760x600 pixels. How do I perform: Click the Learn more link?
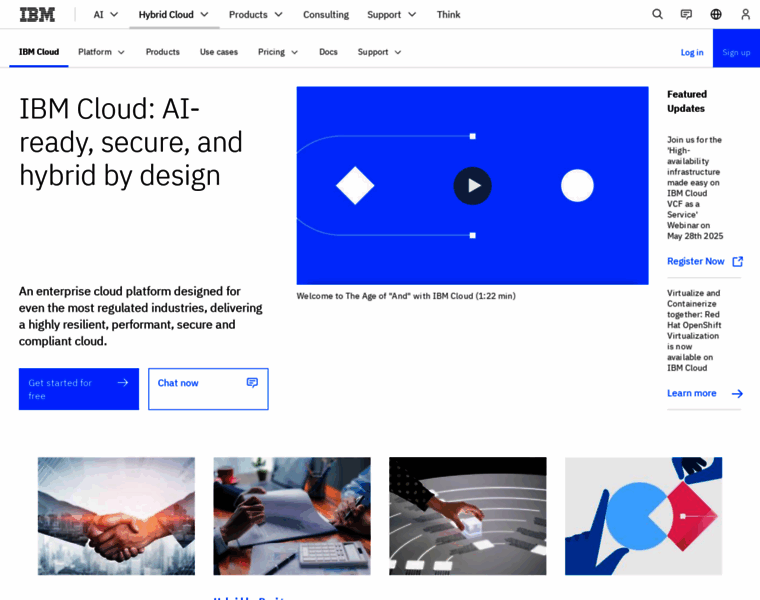coord(692,394)
